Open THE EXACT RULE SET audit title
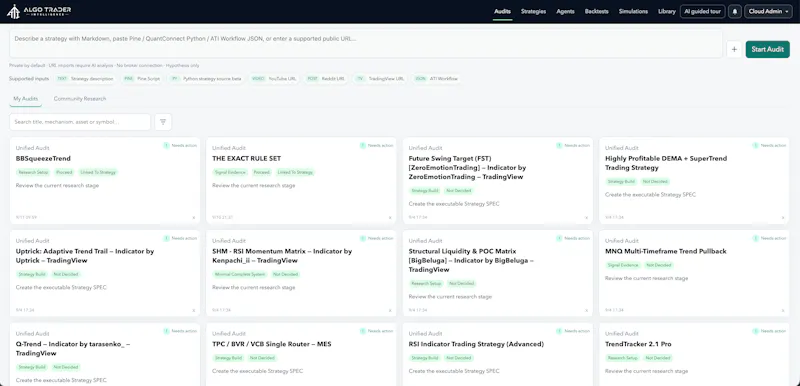The image size is (800, 386). point(246,159)
